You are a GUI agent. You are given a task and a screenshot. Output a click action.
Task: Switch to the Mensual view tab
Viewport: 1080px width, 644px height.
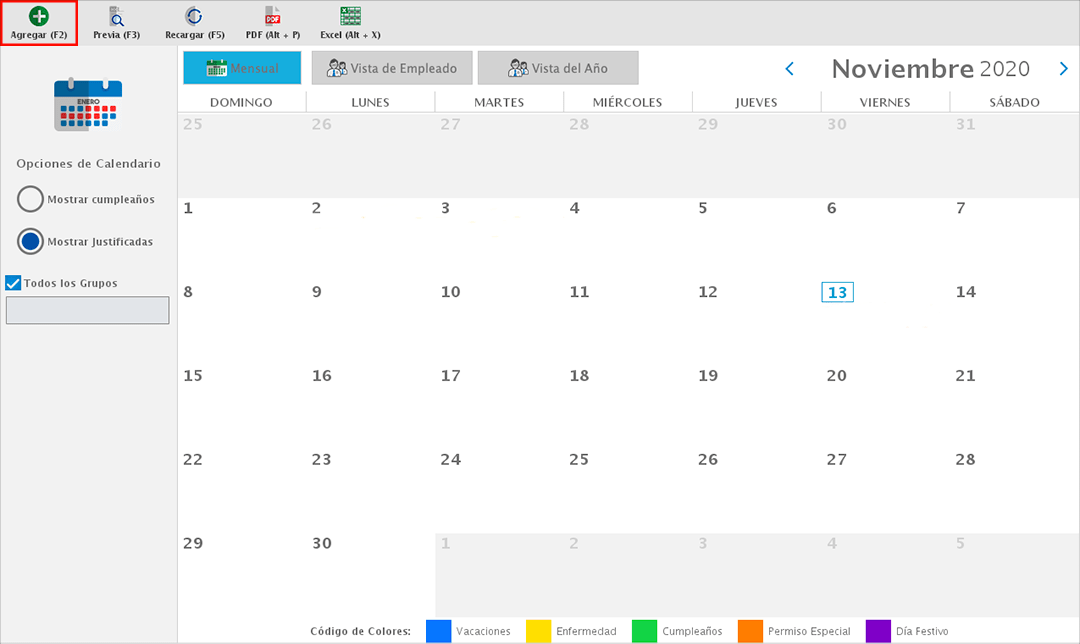(x=242, y=68)
